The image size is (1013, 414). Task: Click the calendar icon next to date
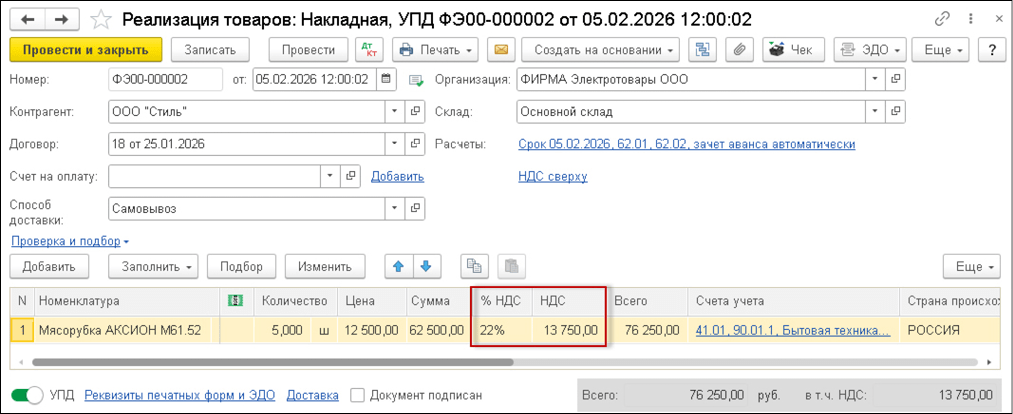pos(387,79)
